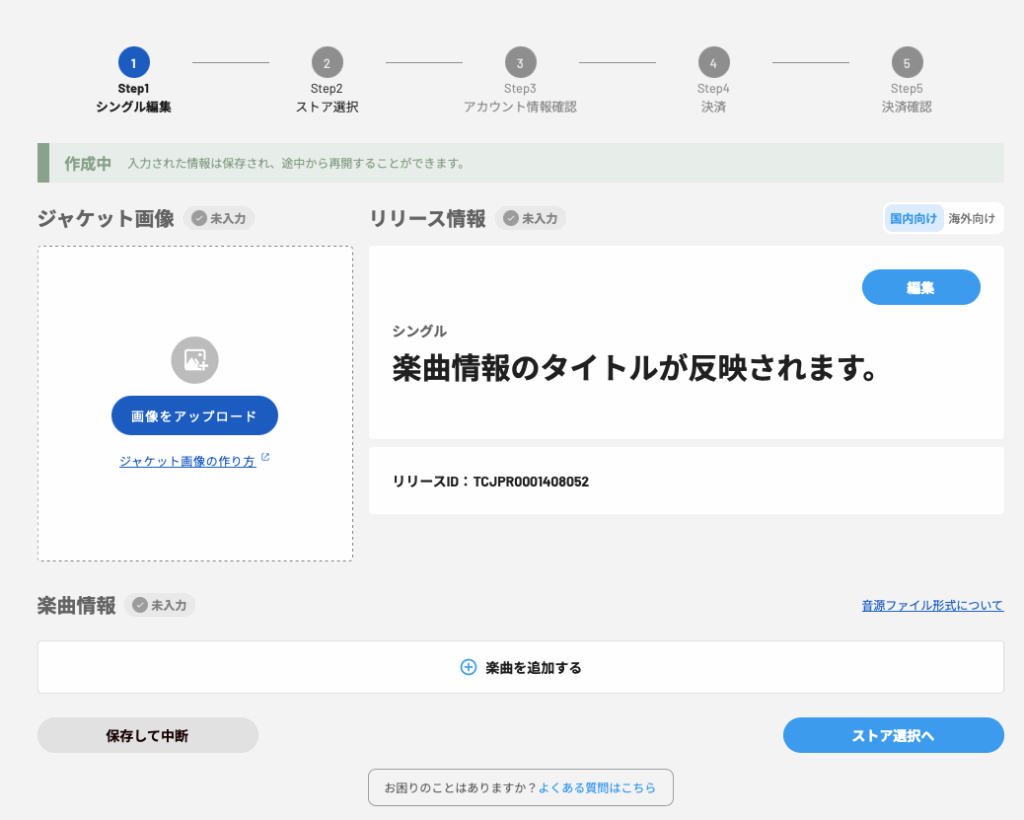Click the 楽曲情報 未入力 status check icon
The image size is (1024, 820).
140,605
